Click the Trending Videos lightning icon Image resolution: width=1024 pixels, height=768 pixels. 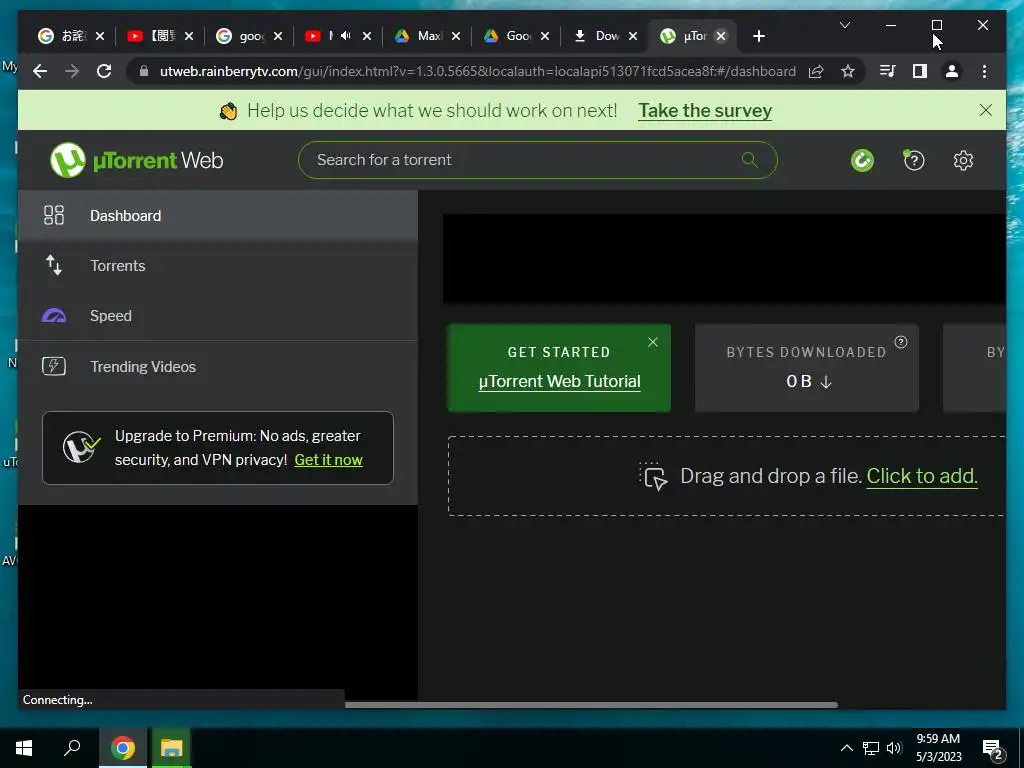tap(54, 366)
